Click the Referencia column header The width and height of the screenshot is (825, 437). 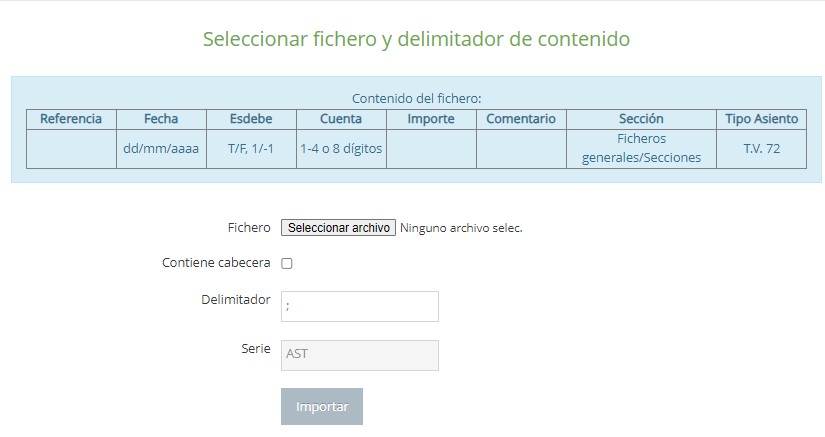coord(71,119)
